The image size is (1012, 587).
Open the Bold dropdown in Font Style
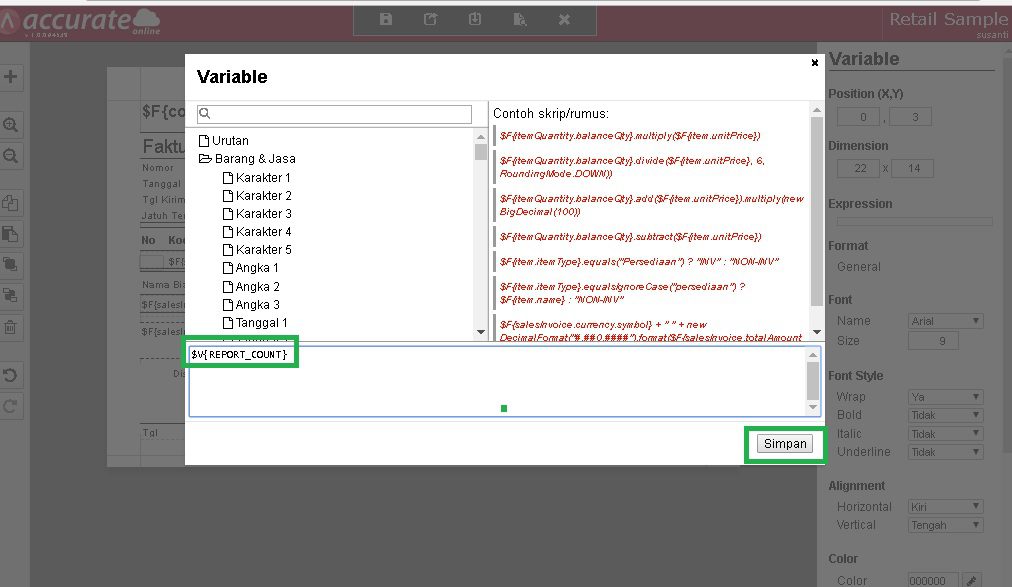[x=947, y=415]
